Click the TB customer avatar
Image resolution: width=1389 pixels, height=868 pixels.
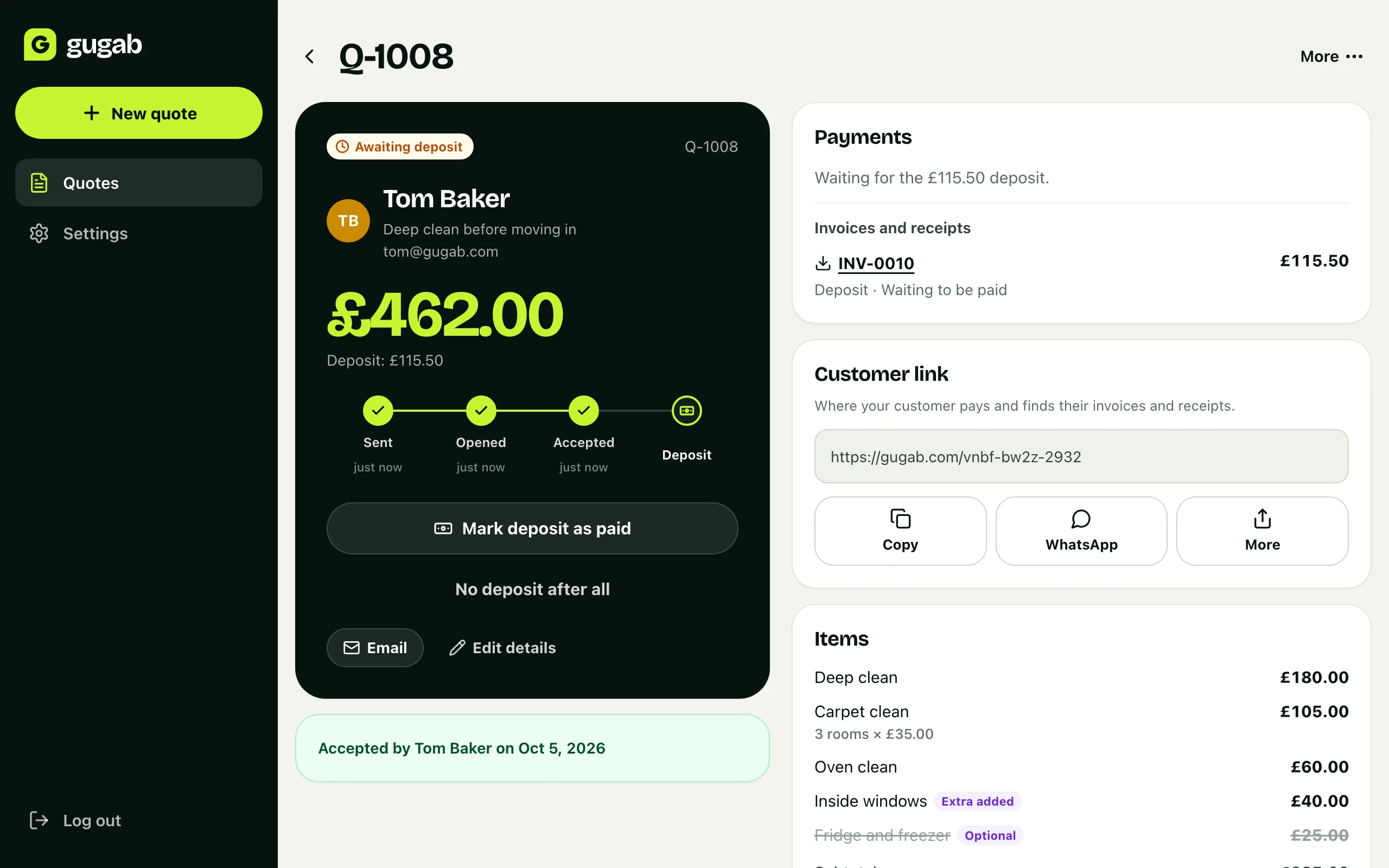[348, 220]
